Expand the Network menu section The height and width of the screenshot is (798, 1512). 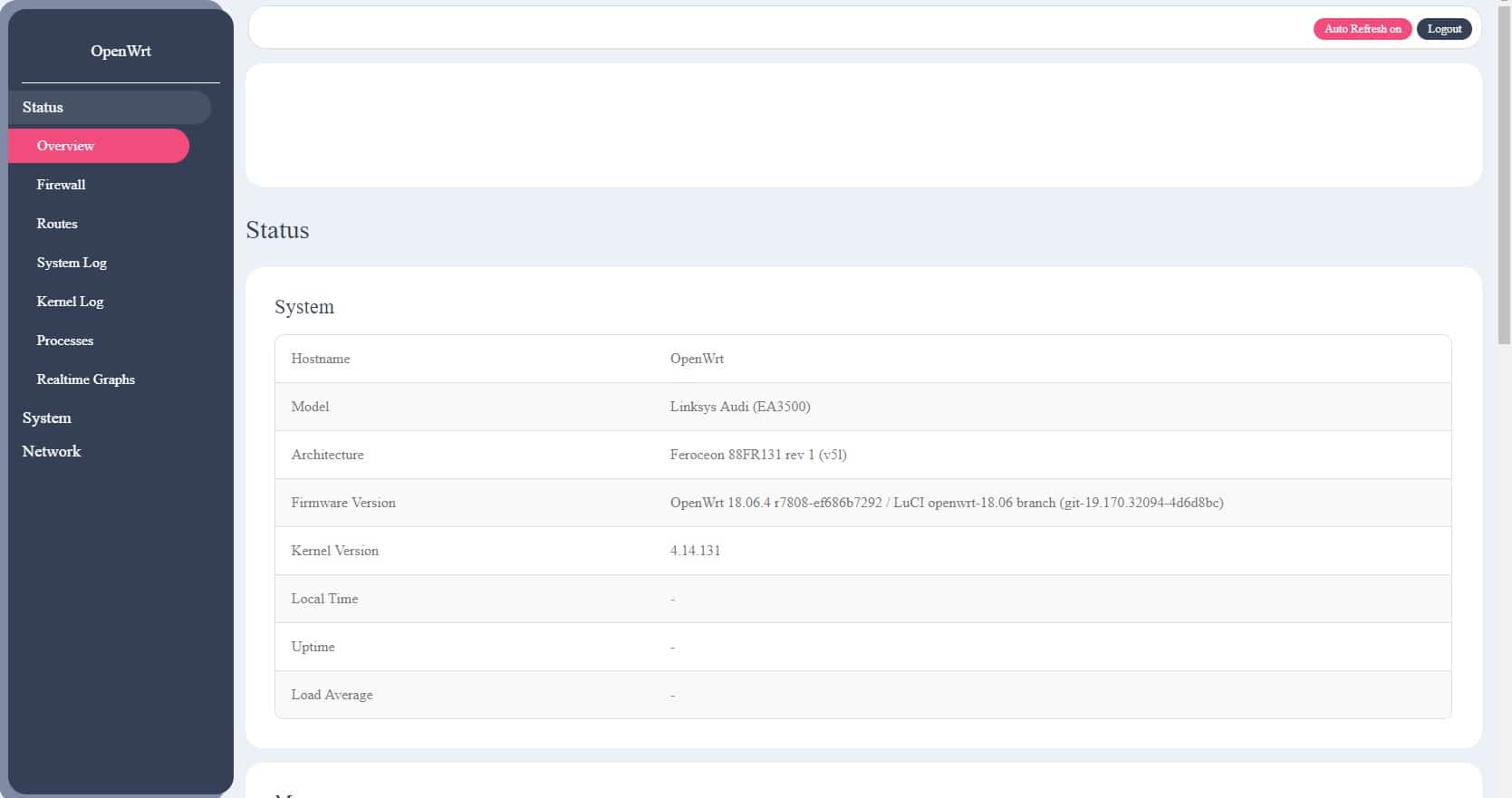click(x=52, y=451)
